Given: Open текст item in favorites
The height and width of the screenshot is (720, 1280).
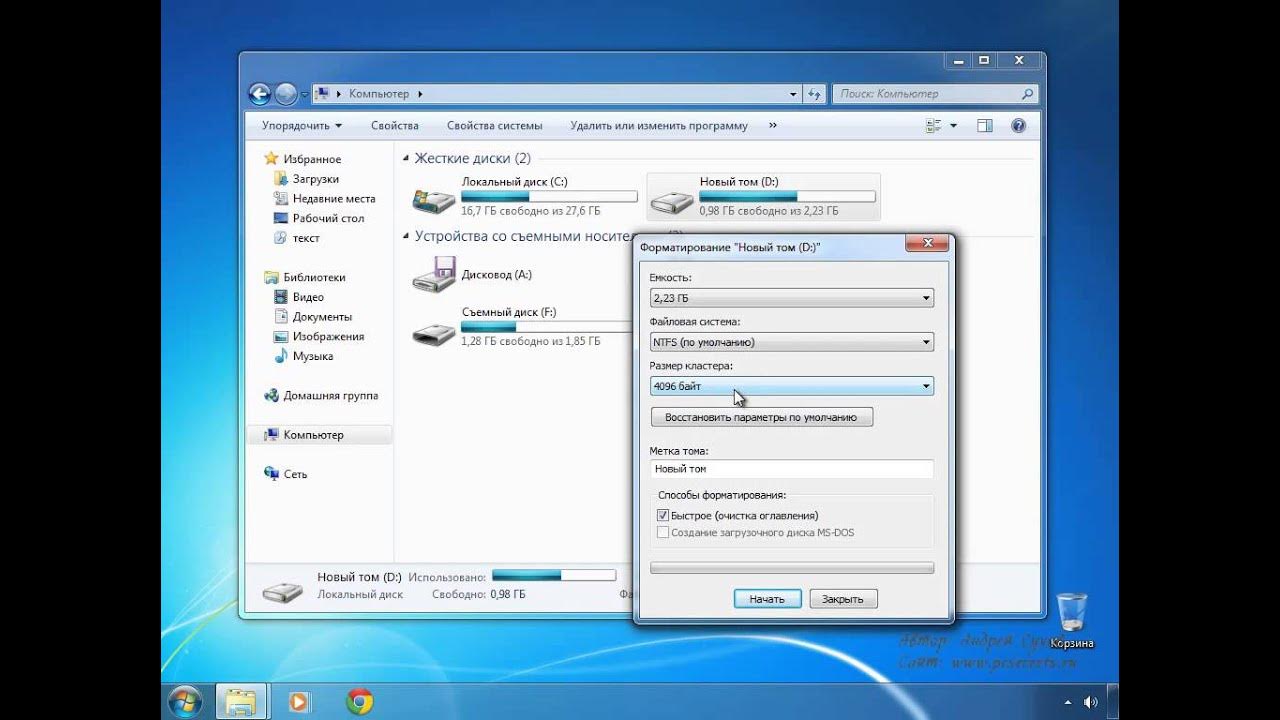Looking at the screenshot, I should click(306, 238).
